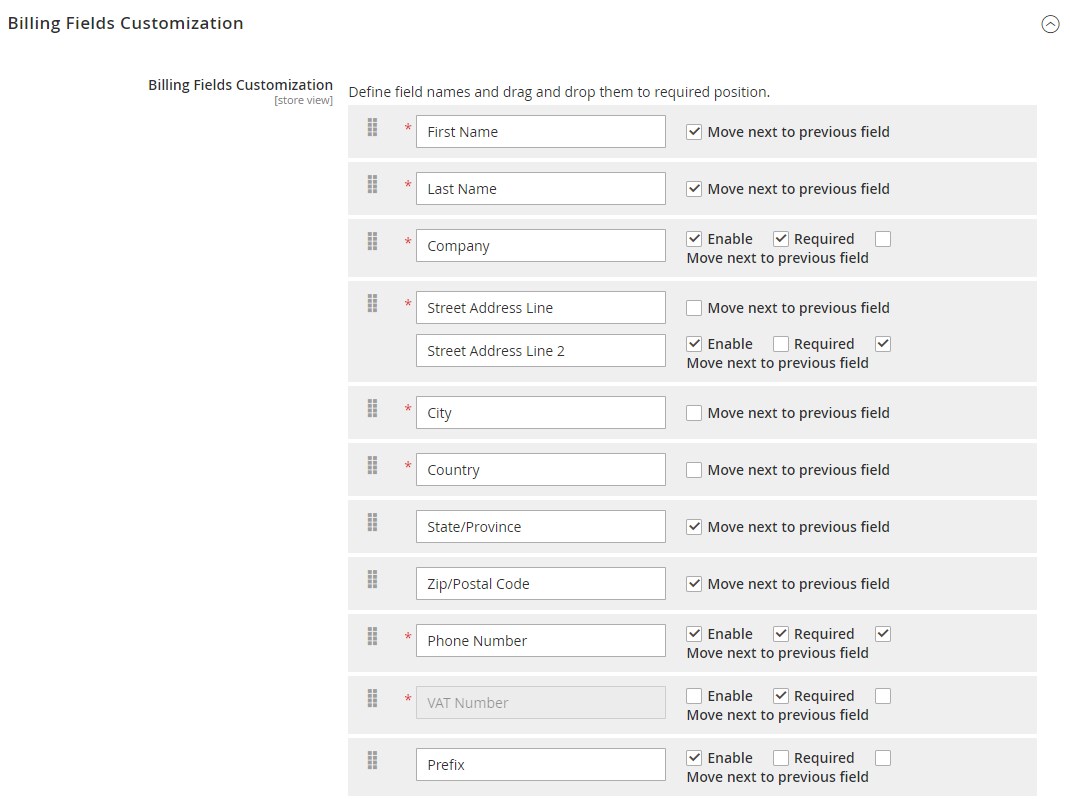Uncheck Enable for the Company field
The height and width of the screenshot is (799, 1070).
pos(694,239)
